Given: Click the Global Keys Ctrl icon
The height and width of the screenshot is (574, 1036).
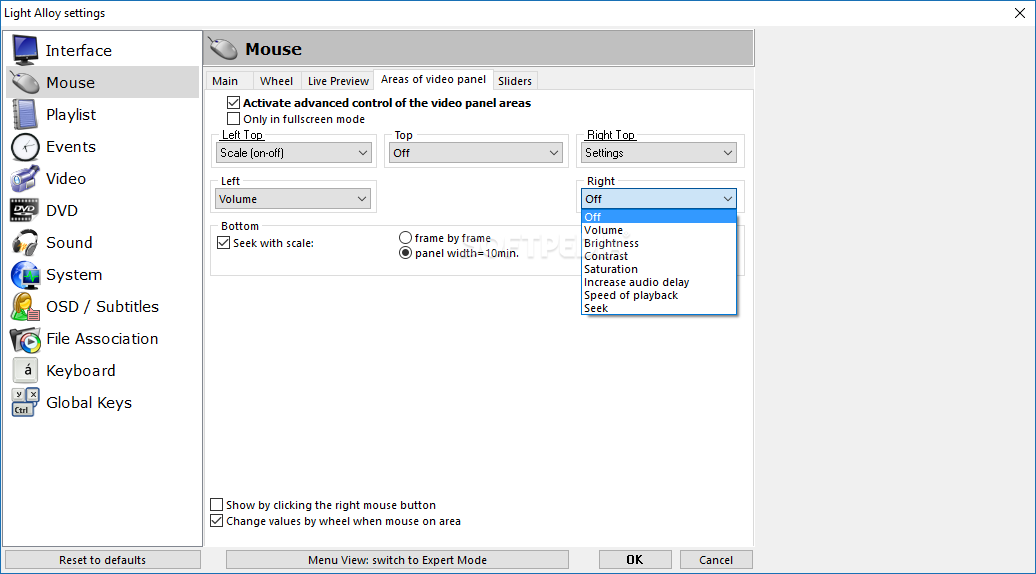Looking at the screenshot, I should coord(25,402).
